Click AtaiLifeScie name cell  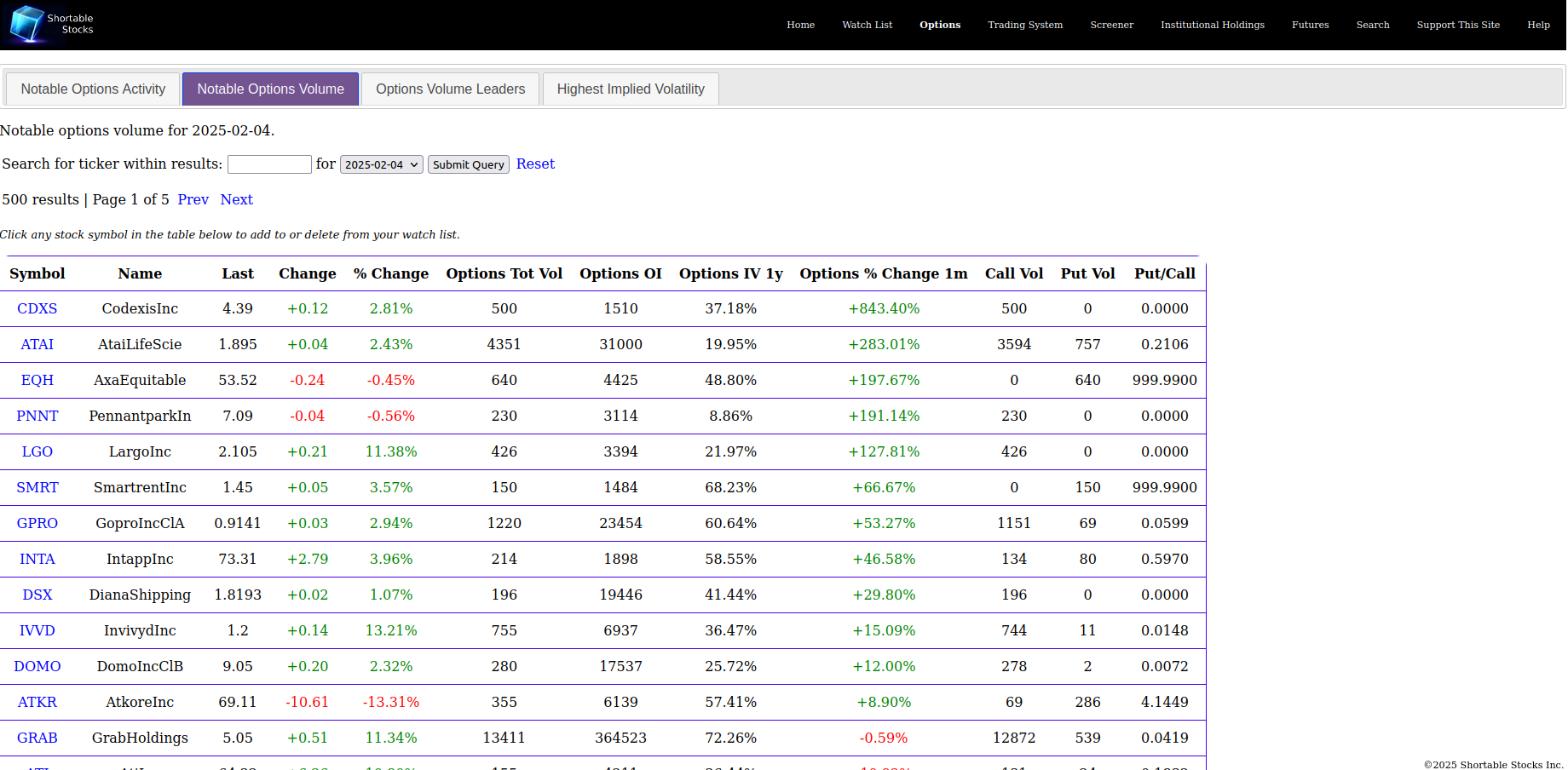coord(140,344)
